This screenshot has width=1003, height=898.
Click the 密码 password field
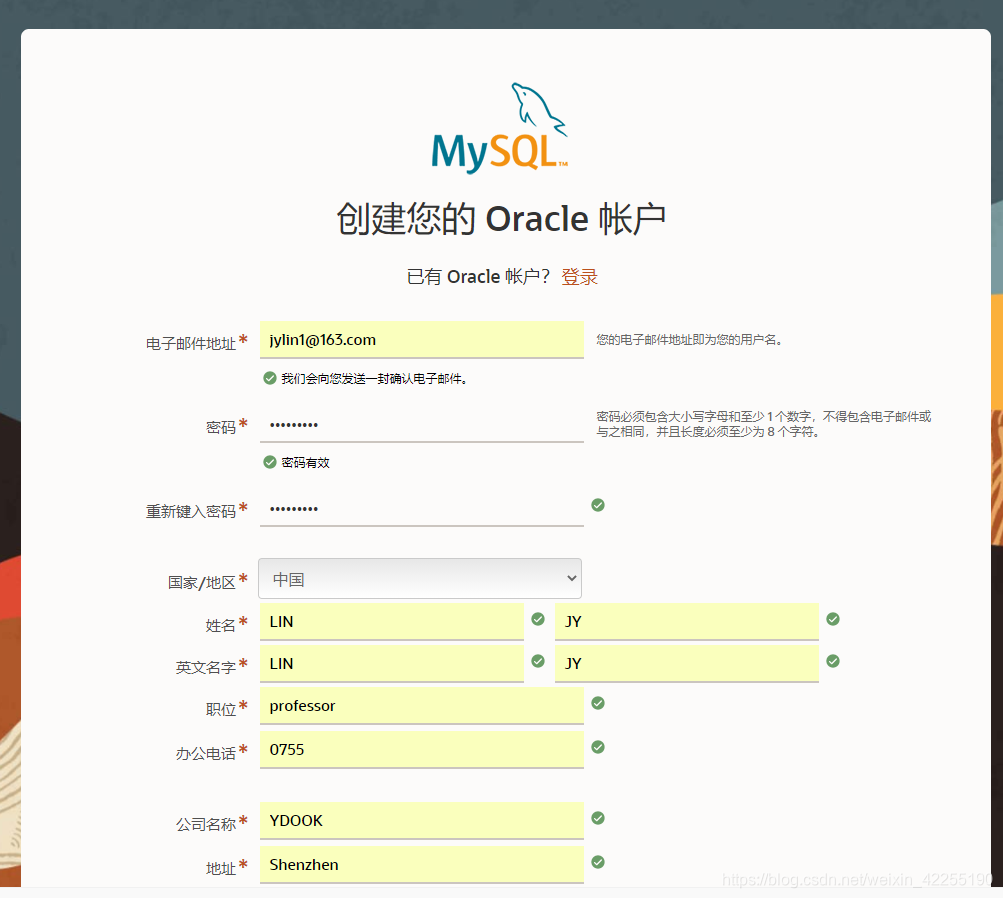pos(422,424)
